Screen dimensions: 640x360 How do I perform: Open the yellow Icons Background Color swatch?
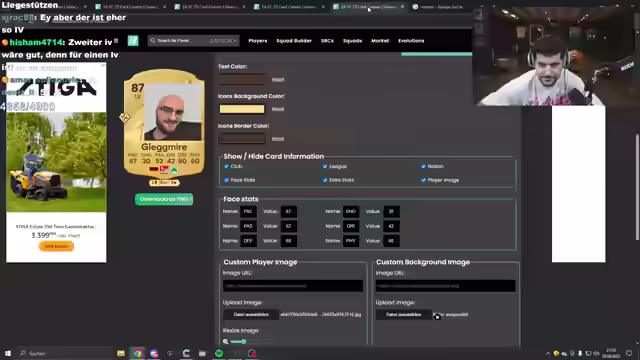tap(242, 109)
